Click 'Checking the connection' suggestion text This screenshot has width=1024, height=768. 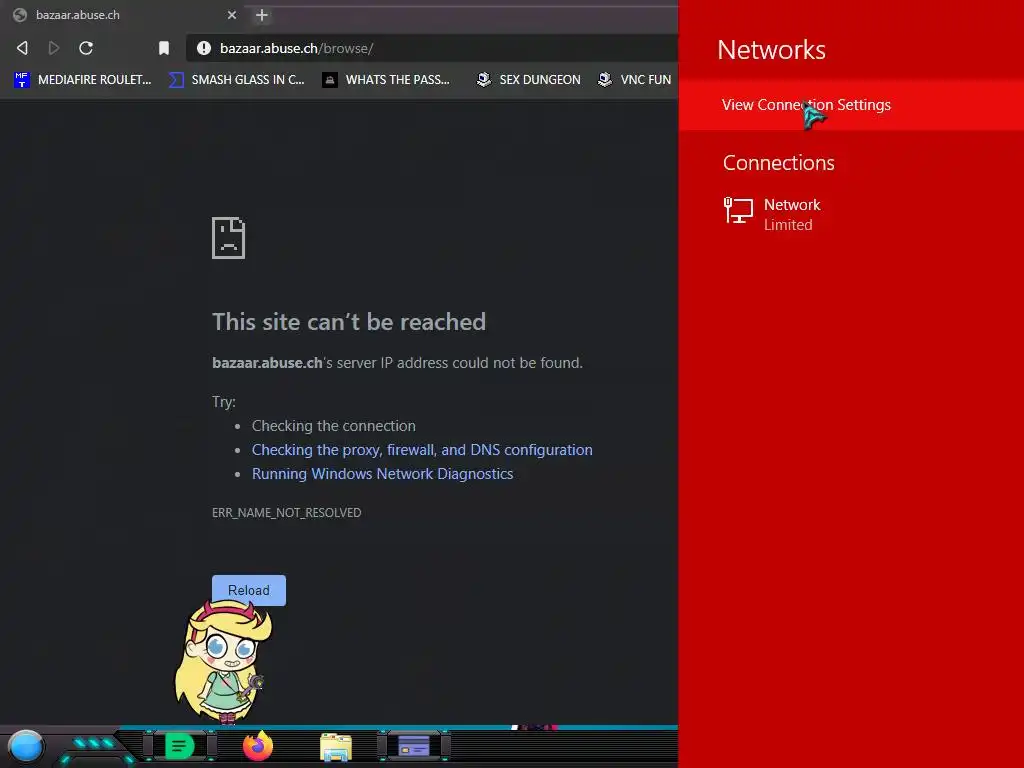click(334, 426)
